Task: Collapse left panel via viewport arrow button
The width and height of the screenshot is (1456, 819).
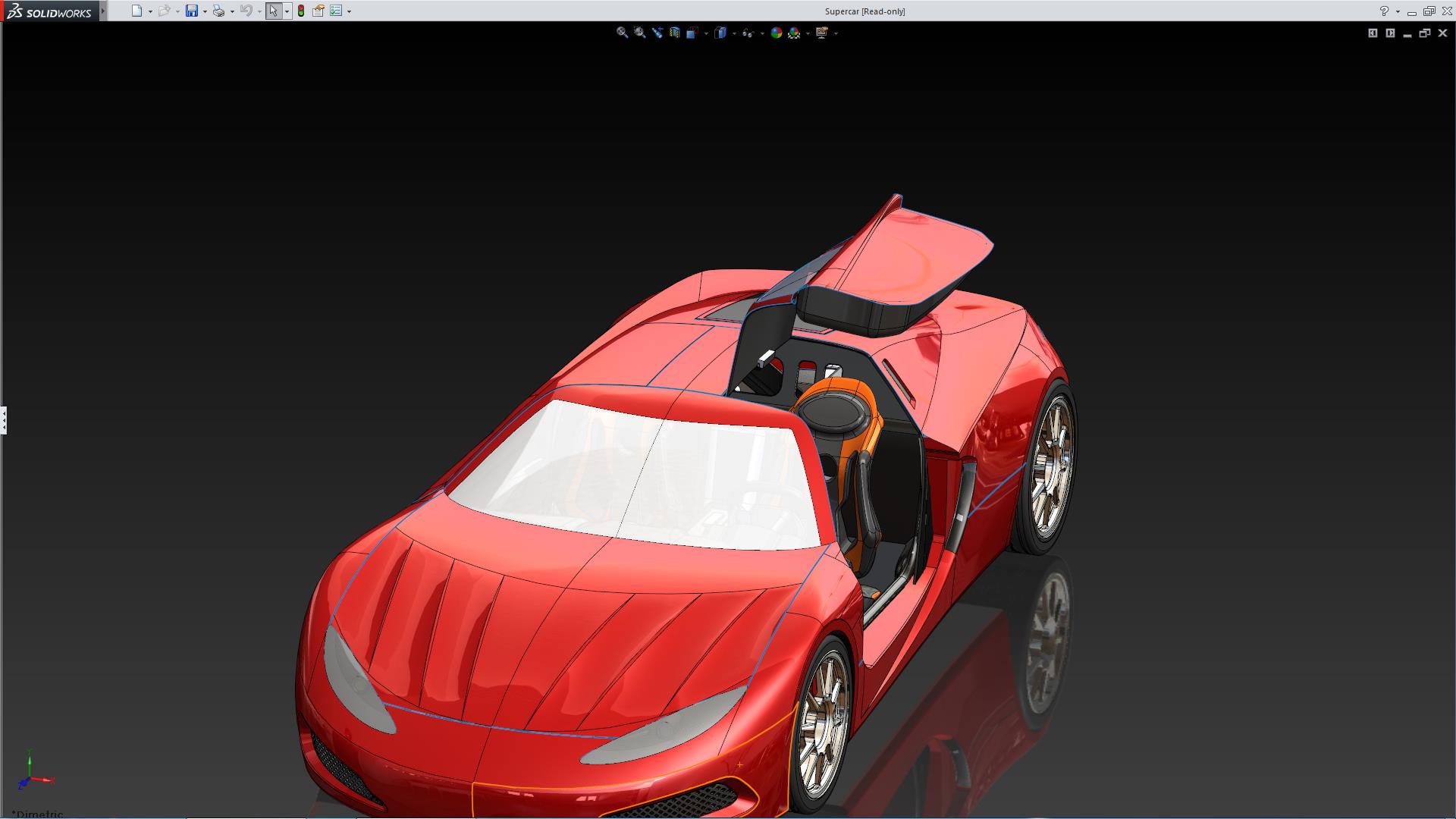Action: tap(1373, 33)
